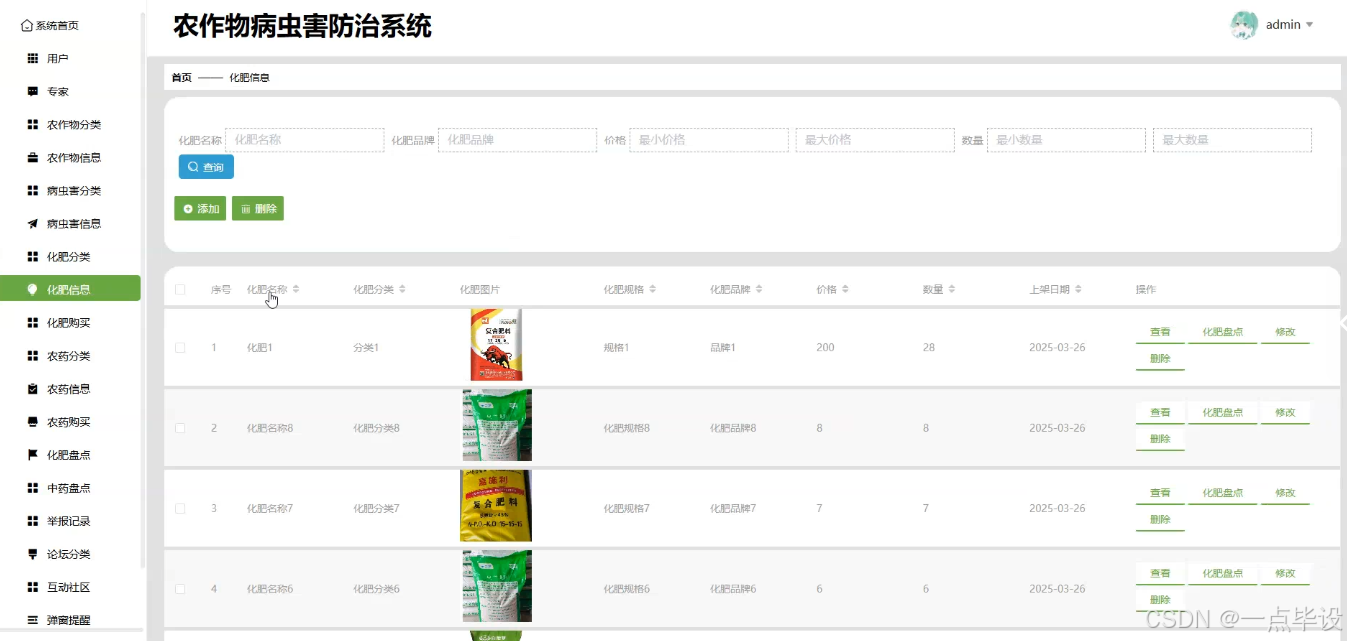The image size is (1347, 641).
Task: Open the 系统首页 home page
Action: coord(50,25)
